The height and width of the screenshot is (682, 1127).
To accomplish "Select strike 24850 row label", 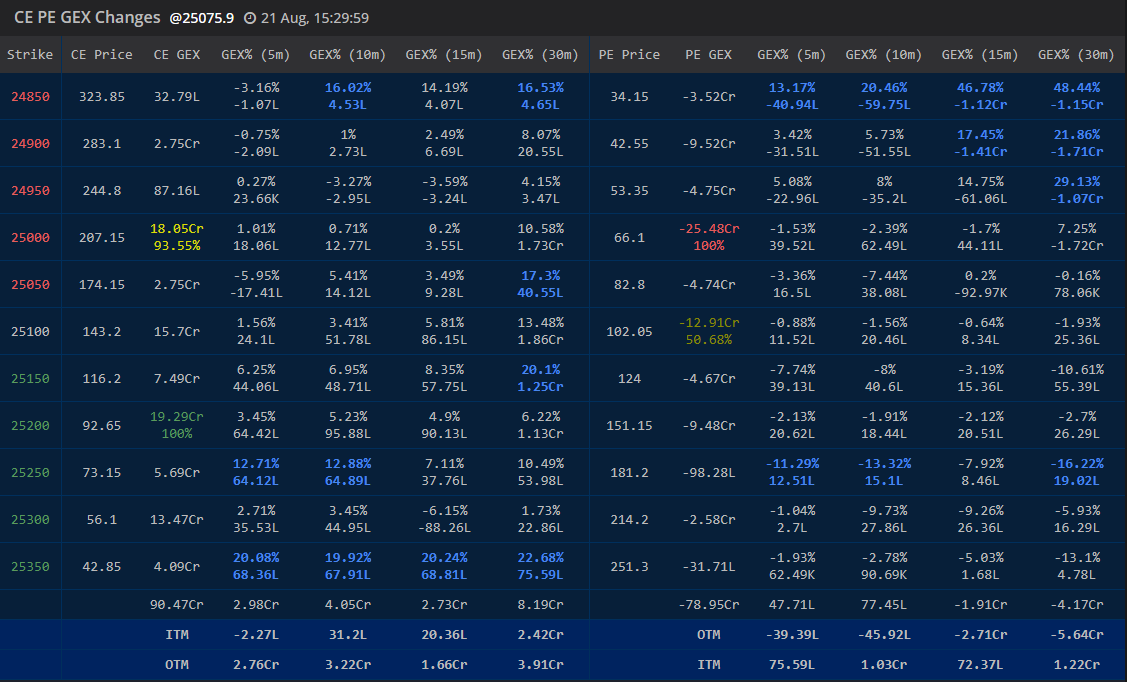I will coord(30,96).
